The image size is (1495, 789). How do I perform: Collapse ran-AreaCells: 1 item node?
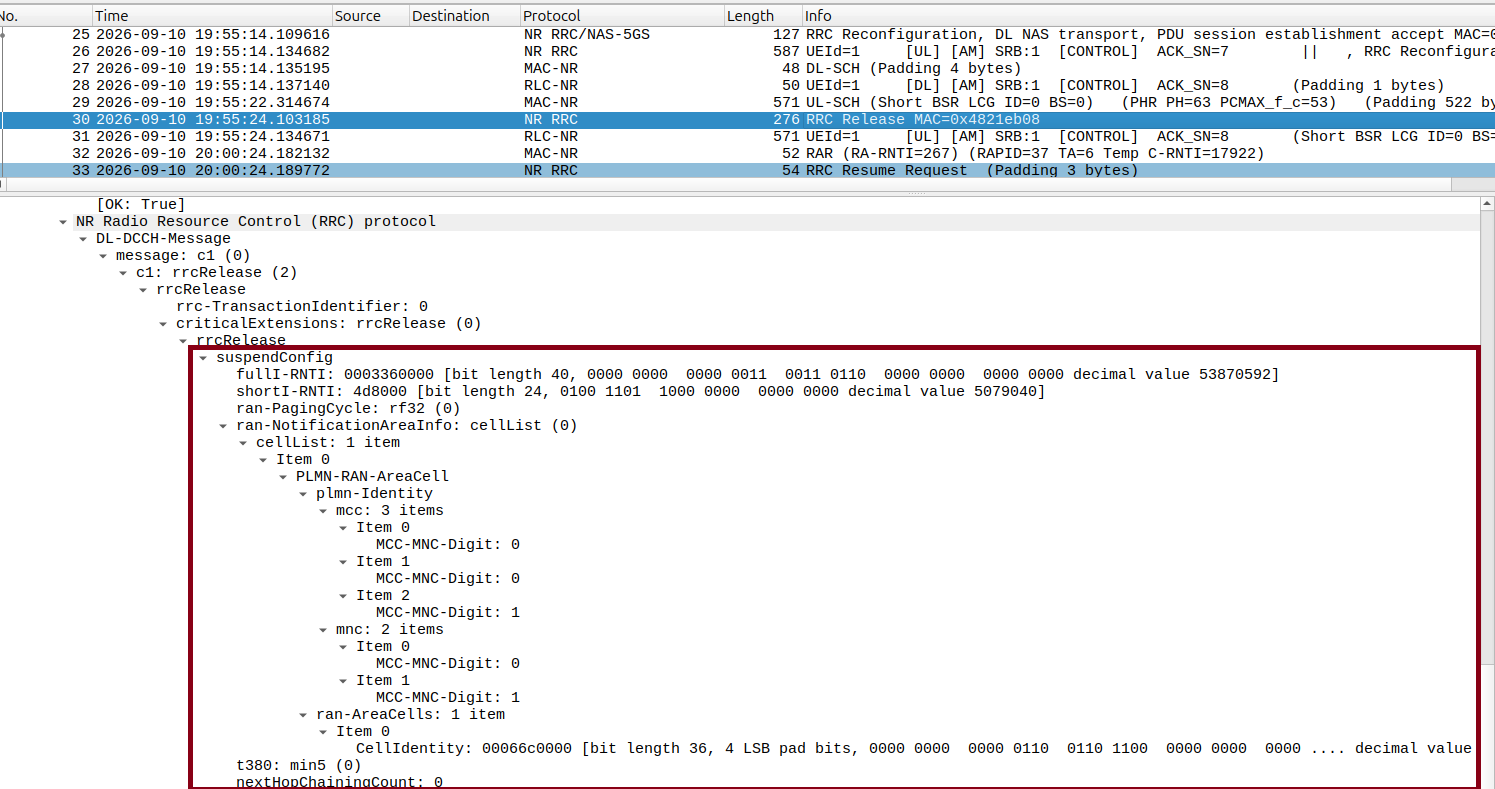point(304,715)
